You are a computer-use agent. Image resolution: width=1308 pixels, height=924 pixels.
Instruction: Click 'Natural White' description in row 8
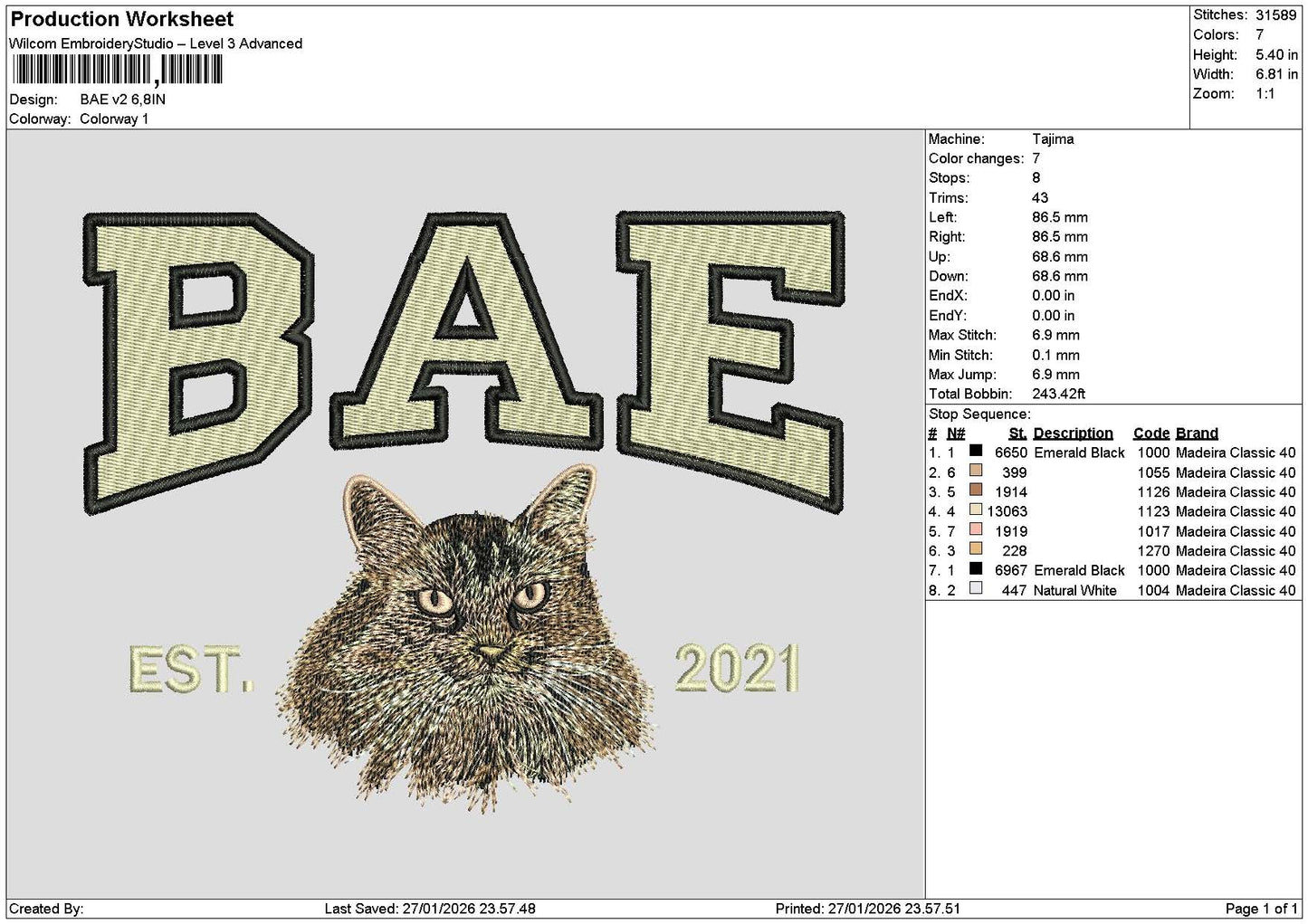tap(1075, 590)
